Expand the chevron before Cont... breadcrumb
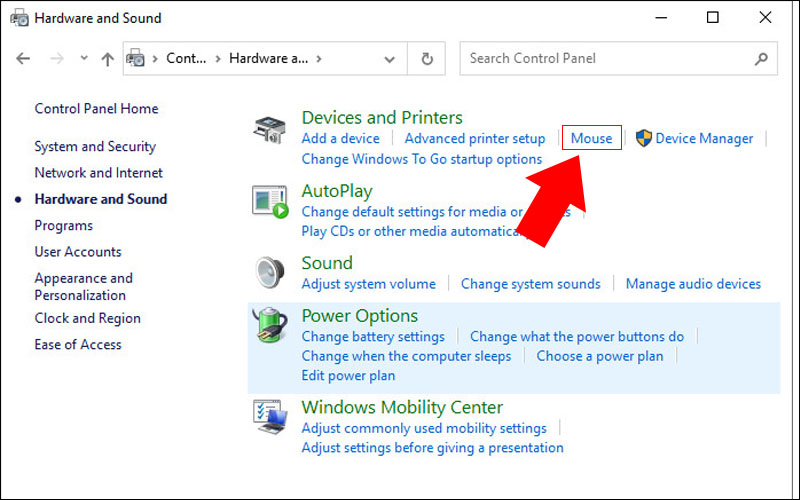 coord(155,59)
